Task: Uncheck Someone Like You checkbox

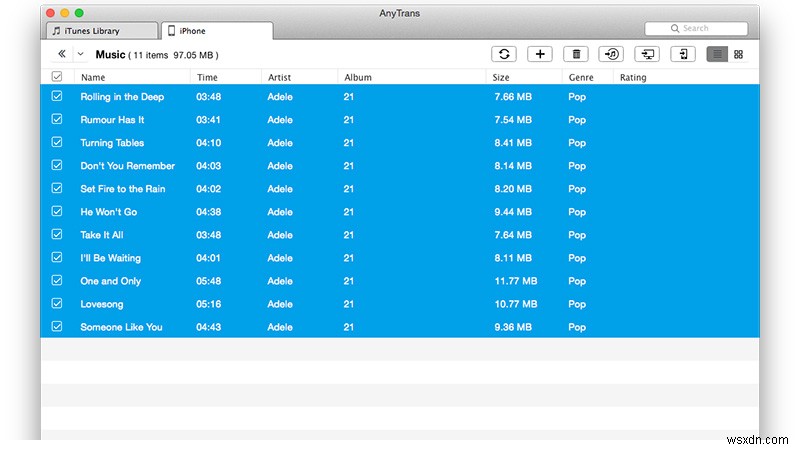Action: coord(57,327)
